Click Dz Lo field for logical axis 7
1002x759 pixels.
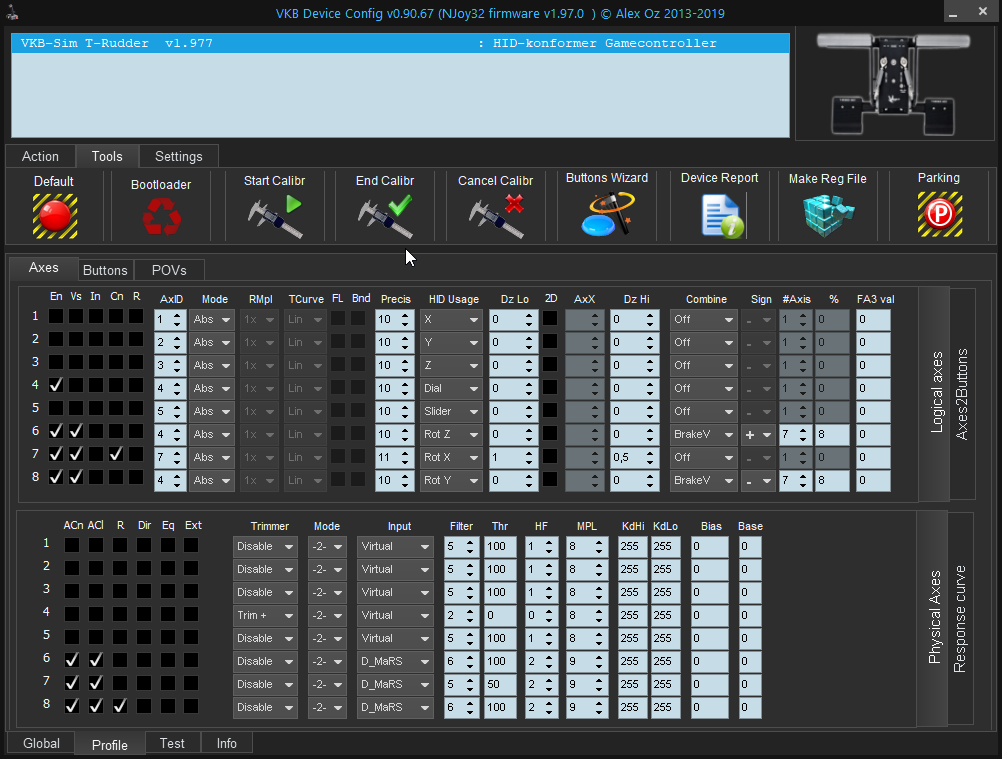(x=514, y=457)
